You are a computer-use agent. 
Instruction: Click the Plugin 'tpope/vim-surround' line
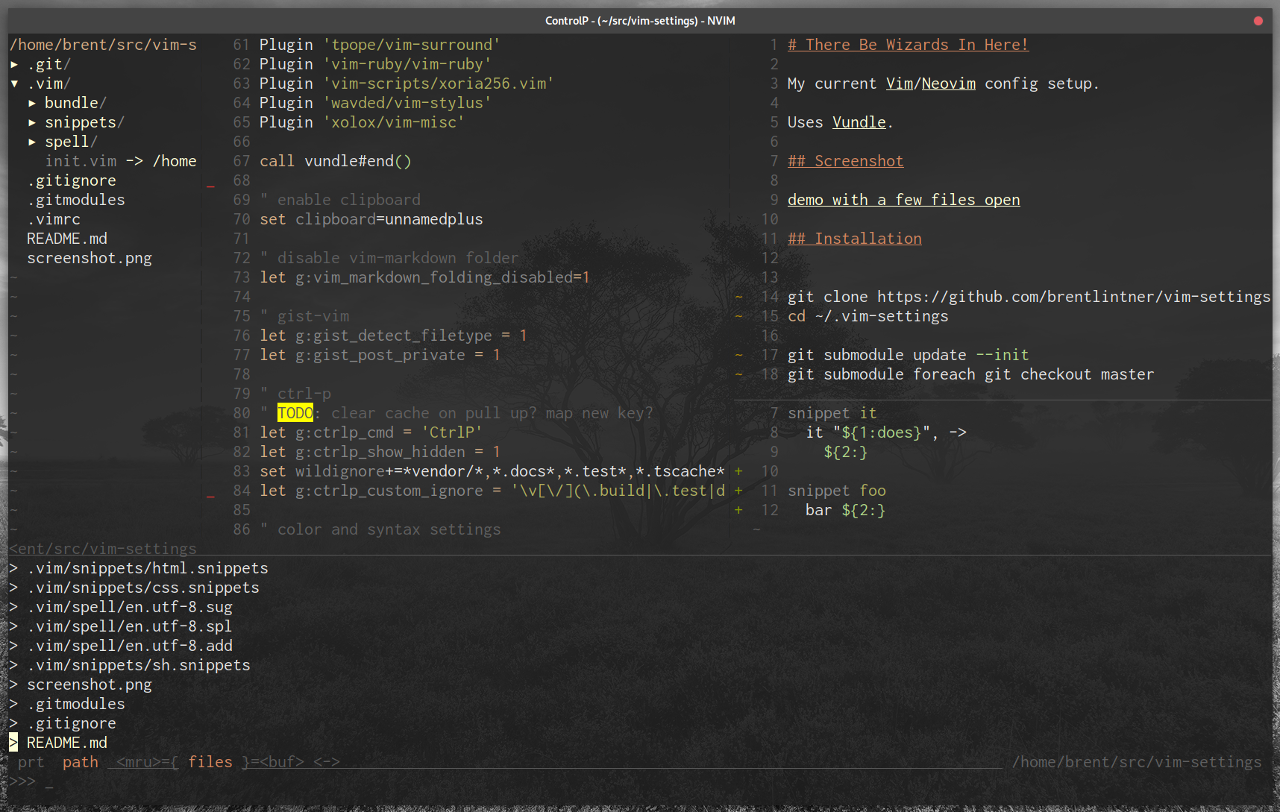tap(380, 45)
